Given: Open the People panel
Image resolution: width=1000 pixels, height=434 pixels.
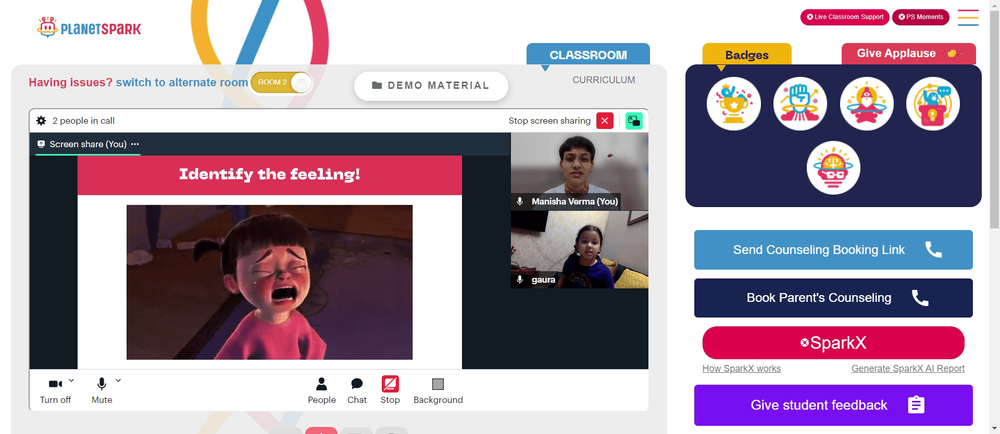Looking at the screenshot, I should [321, 391].
